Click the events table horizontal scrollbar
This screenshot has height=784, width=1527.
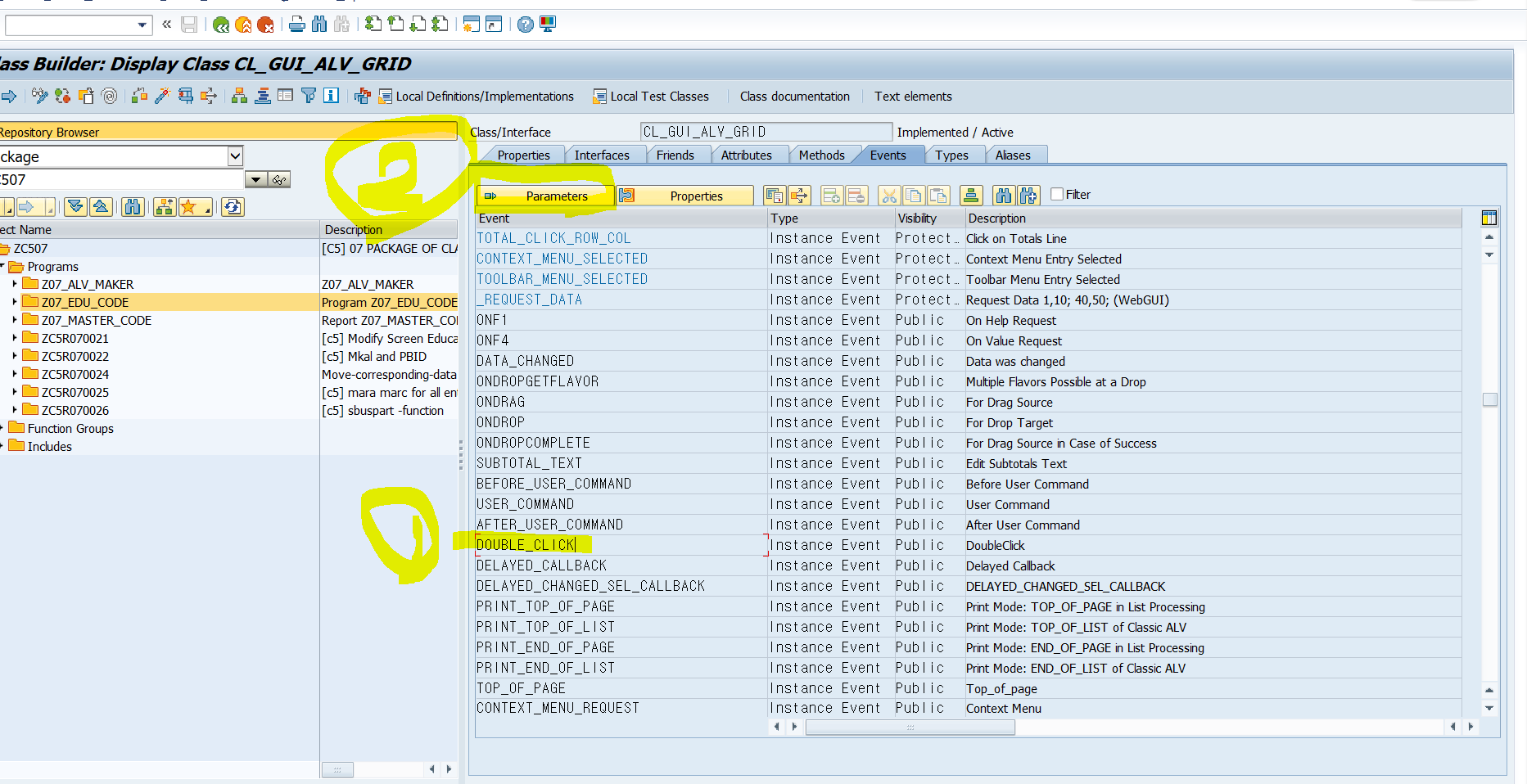tap(910, 727)
